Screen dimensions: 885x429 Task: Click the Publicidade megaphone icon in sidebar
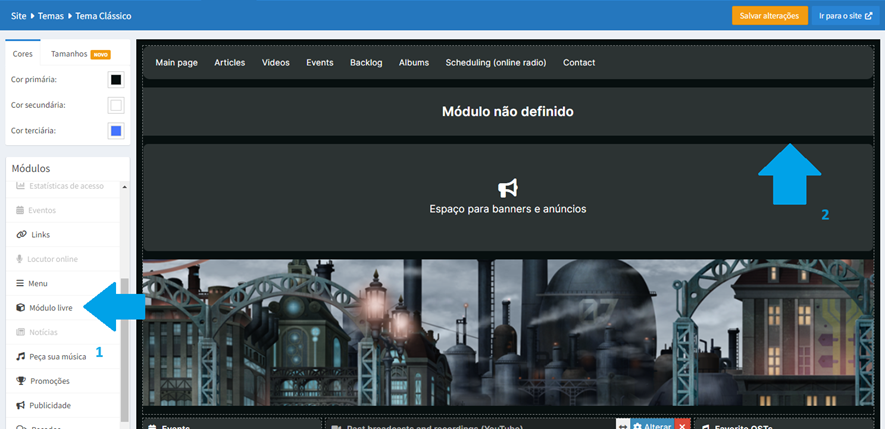coord(20,405)
